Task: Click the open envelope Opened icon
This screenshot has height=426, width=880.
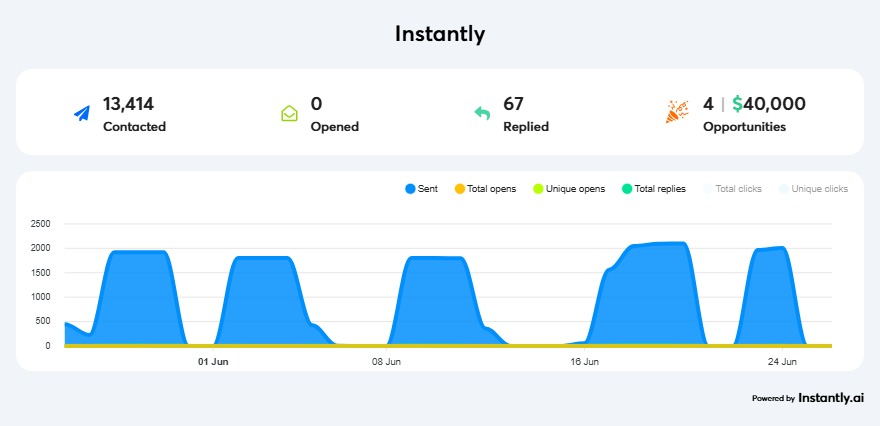Action: click(289, 114)
